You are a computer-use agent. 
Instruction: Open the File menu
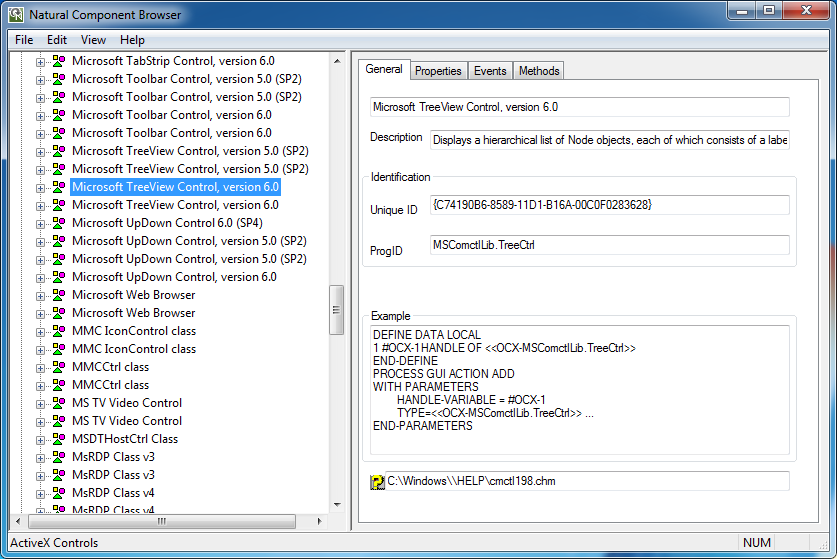24,40
